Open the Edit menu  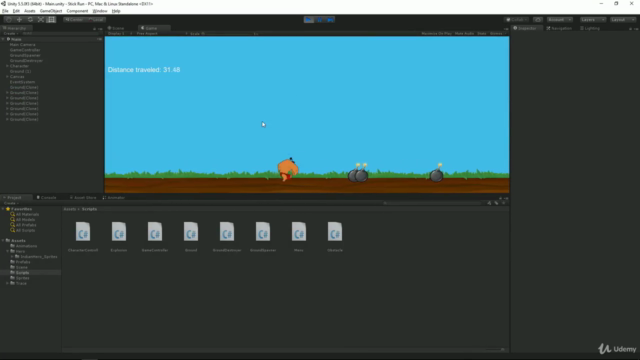click(16, 11)
